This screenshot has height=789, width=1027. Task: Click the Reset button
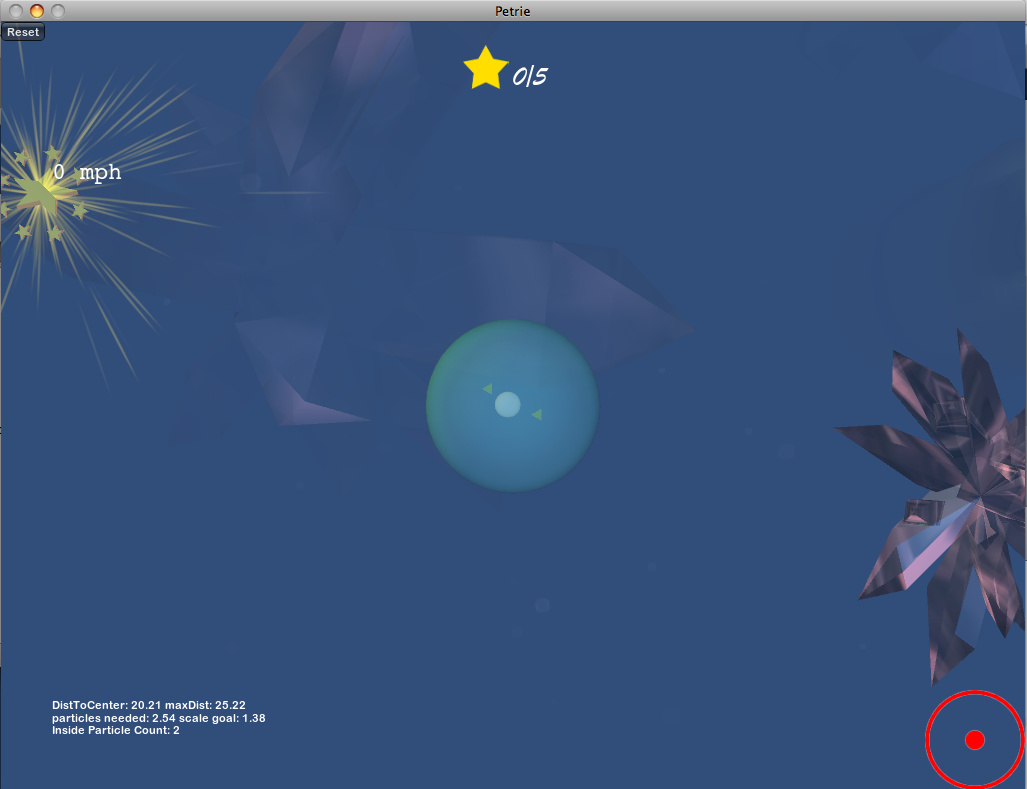point(23,32)
